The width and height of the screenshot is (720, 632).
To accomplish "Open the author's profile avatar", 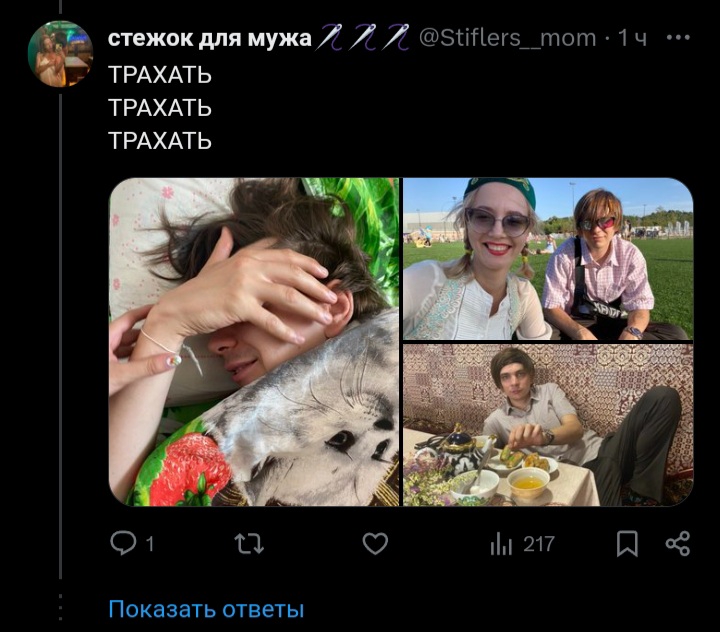I will point(60,54).
